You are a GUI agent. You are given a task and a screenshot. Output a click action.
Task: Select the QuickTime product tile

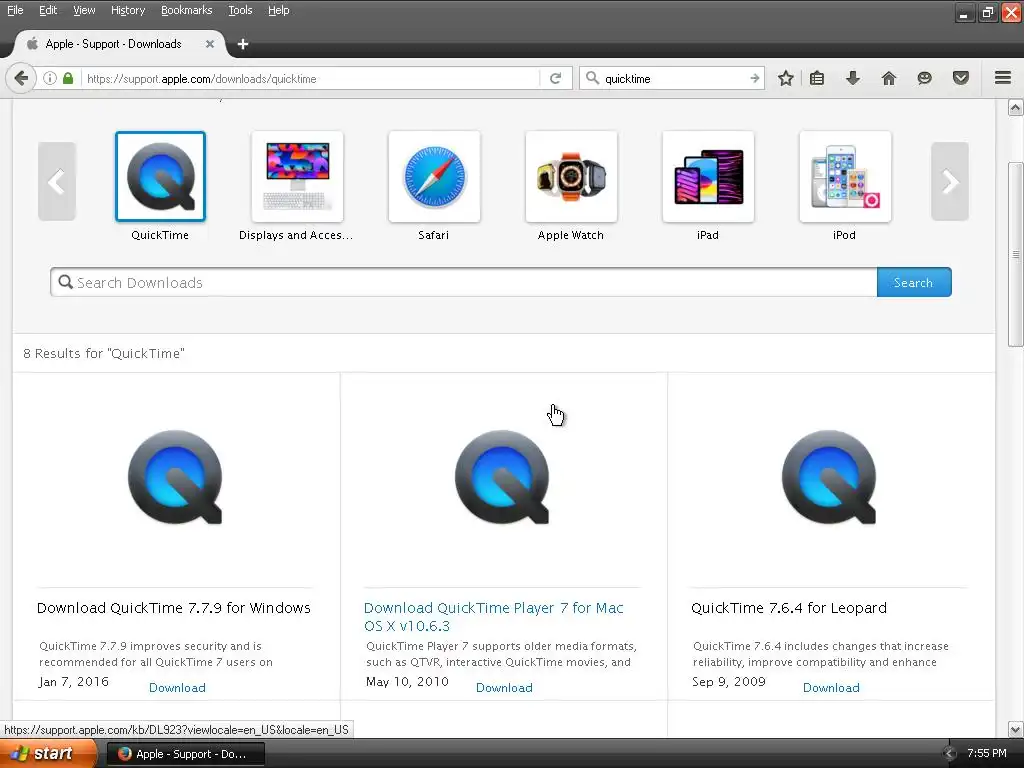(x=160, y=176)
